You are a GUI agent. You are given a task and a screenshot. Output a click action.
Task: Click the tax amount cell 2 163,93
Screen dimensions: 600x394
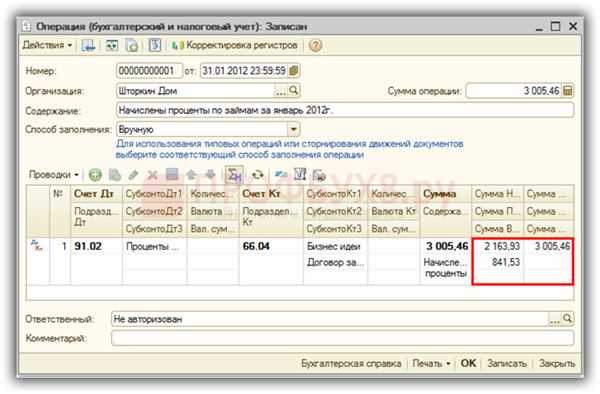point(497,246)
